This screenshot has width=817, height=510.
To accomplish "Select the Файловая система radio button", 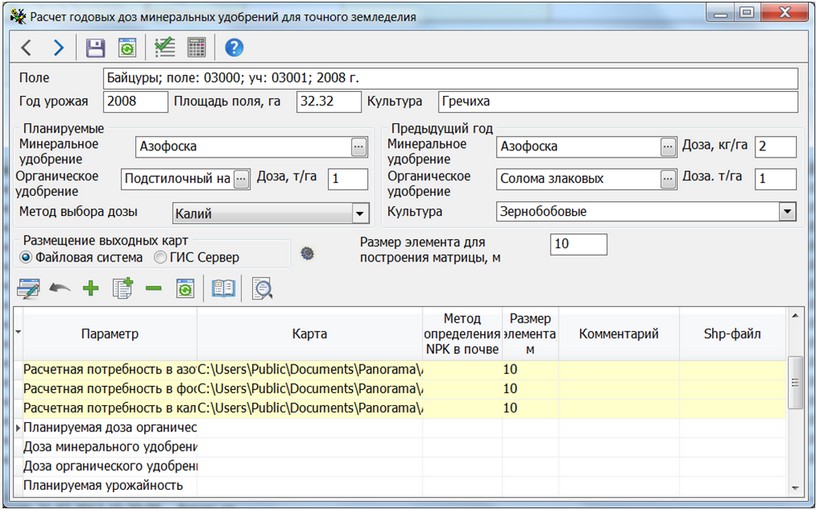I will [27, 257].
